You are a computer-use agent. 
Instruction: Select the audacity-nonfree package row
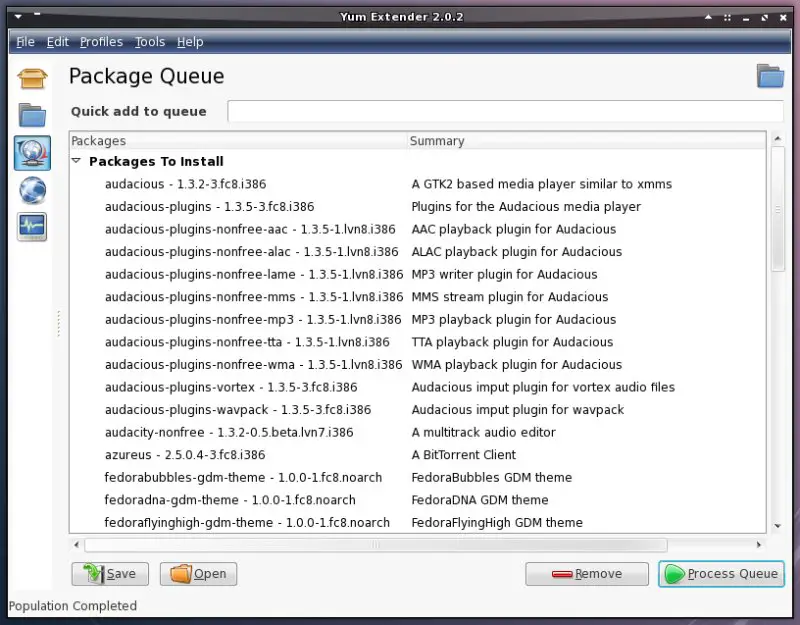point(418,432)
